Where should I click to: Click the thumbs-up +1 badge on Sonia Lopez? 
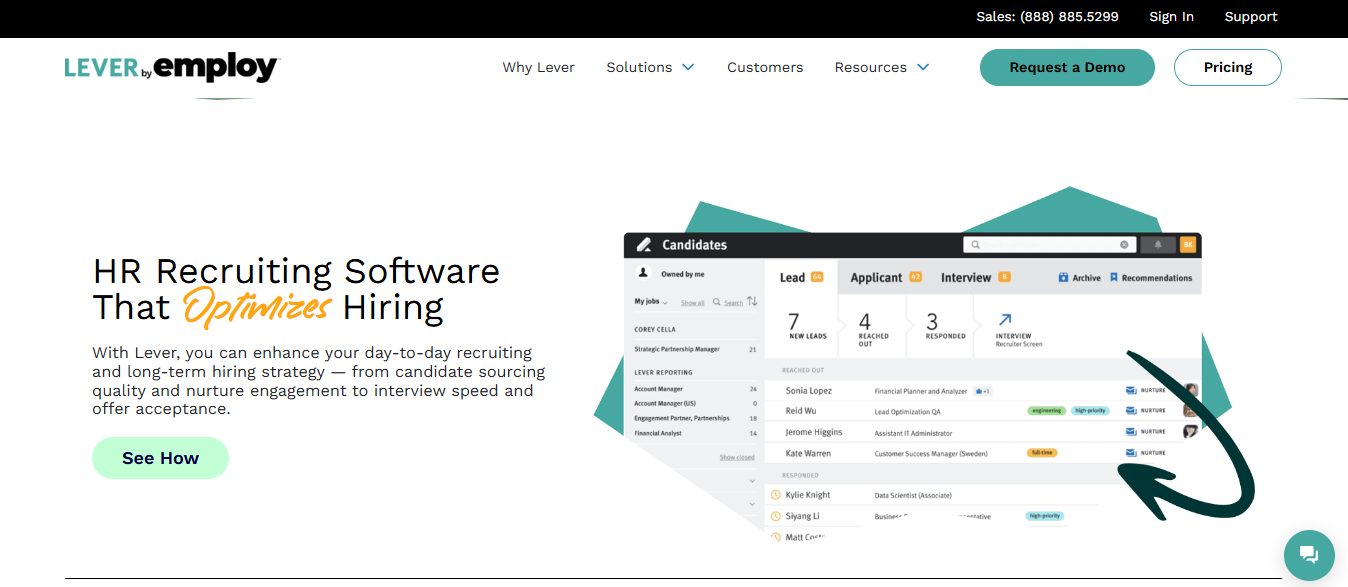pos(983,391)
